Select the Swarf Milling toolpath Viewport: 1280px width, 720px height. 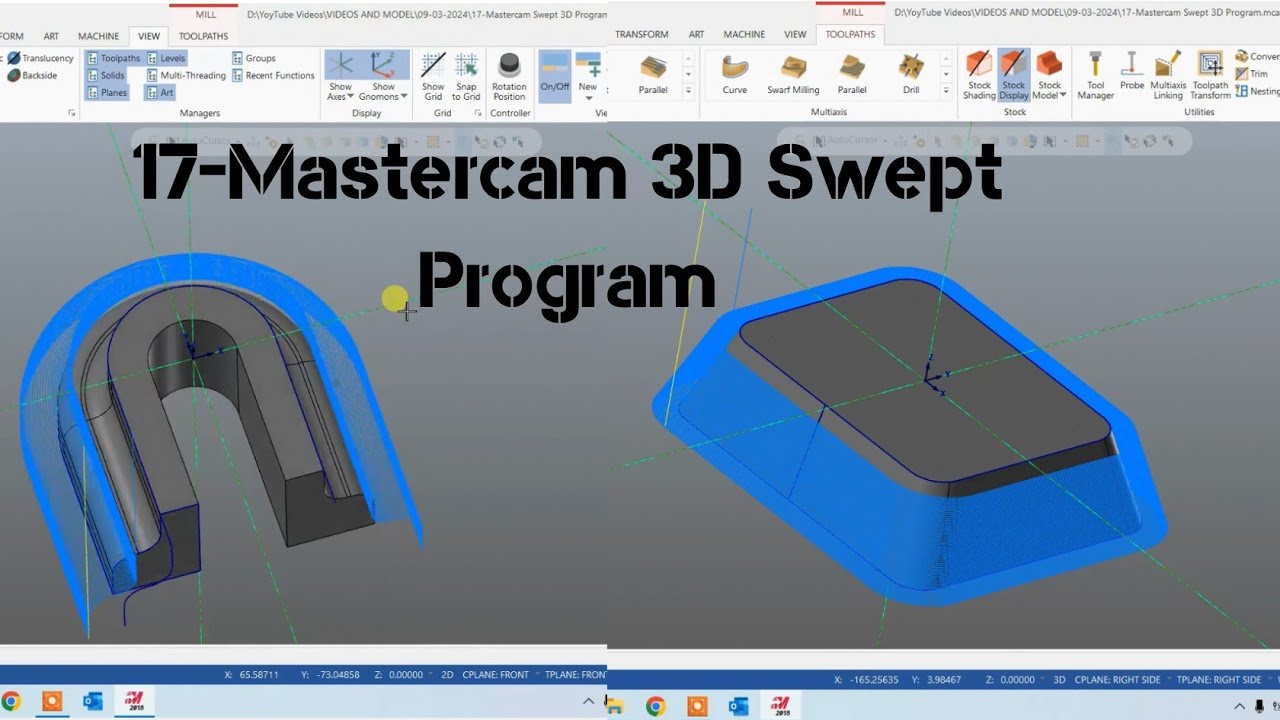click(793, 75)
